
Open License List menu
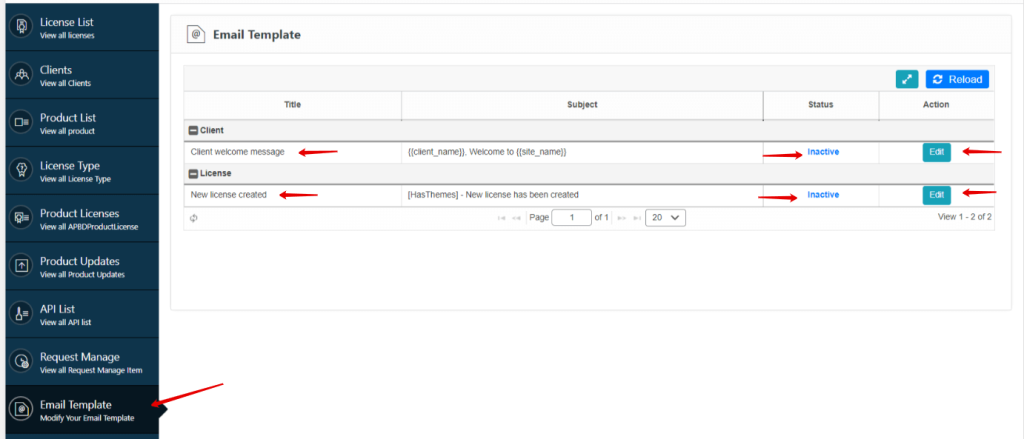82,27
